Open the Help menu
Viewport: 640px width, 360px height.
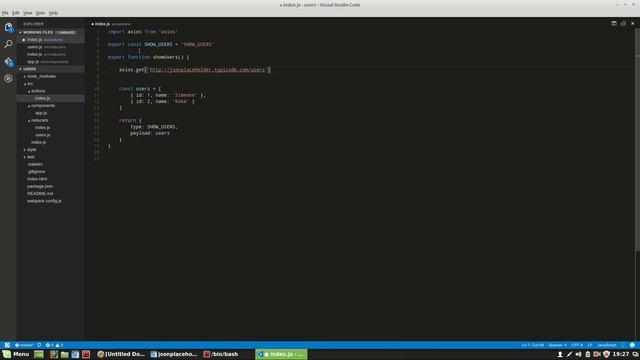[x=53, y=13]
